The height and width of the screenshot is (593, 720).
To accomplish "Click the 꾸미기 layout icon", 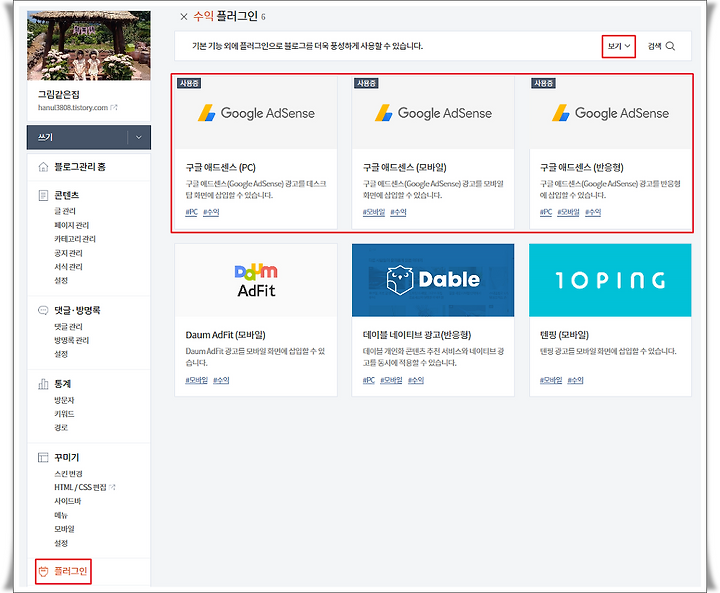I will click(43, 457).
